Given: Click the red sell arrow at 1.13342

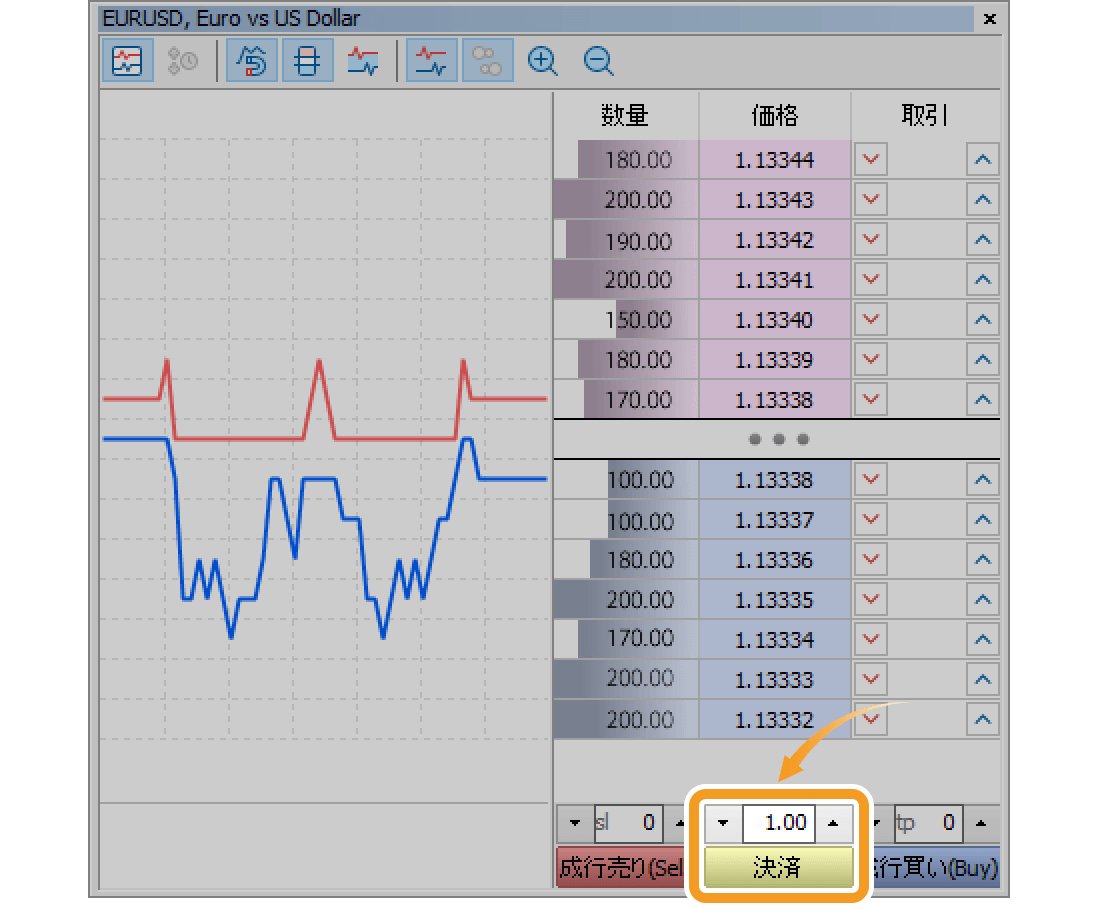Looking at the screenshot, I should tap(871, 240).
